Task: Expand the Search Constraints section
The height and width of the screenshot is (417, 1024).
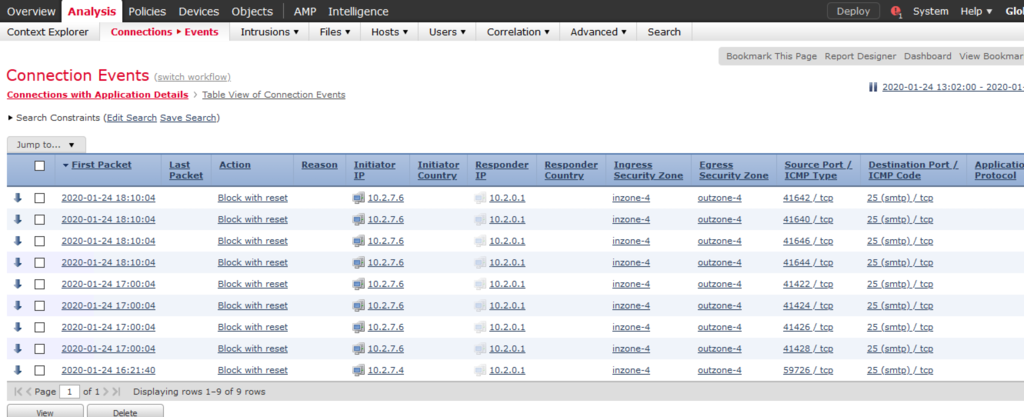Action: pos(12,118)
